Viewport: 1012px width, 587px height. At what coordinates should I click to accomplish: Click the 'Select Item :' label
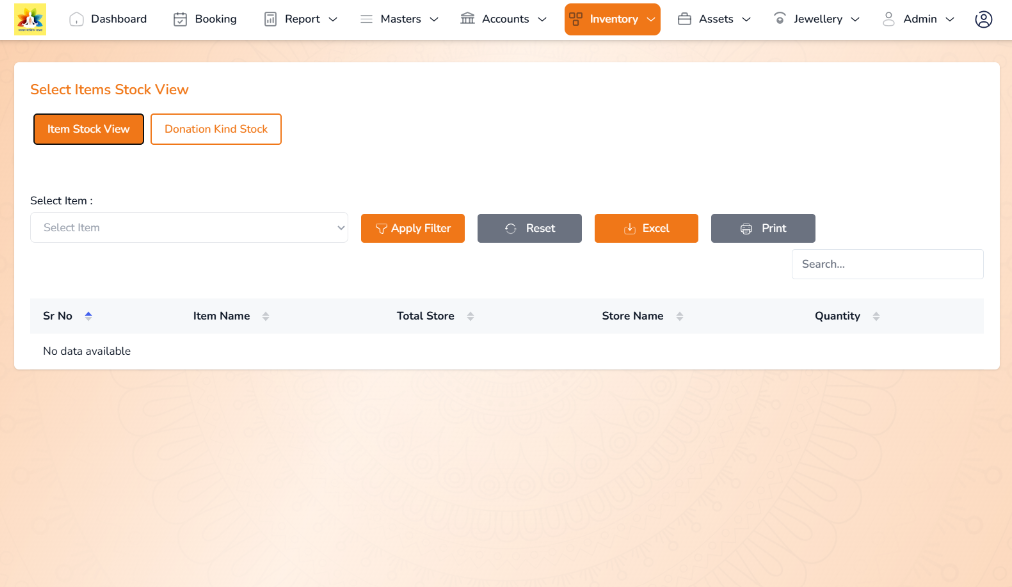(61, 201)
